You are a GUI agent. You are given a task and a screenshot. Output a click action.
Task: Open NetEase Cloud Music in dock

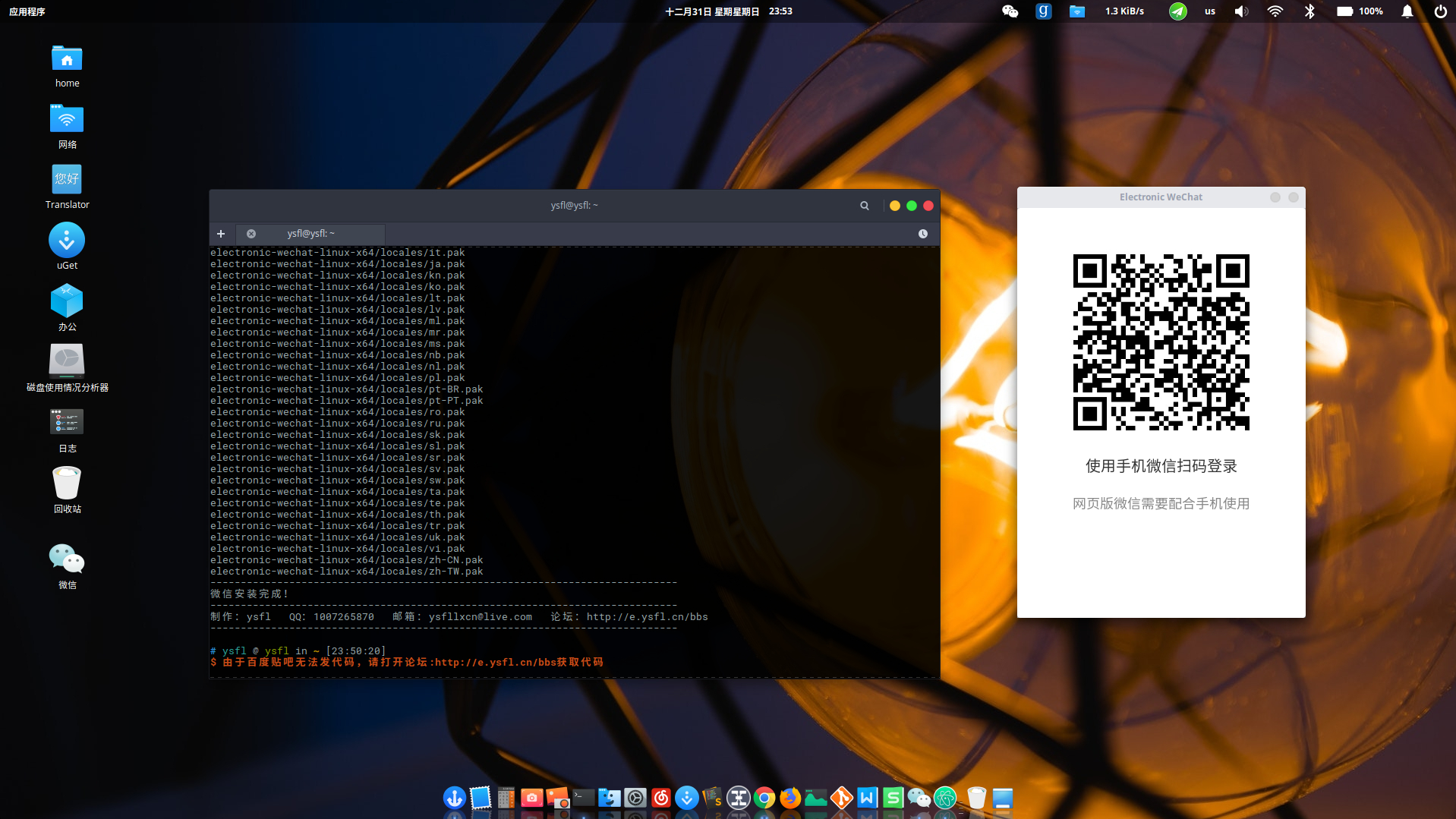(661, 798)
